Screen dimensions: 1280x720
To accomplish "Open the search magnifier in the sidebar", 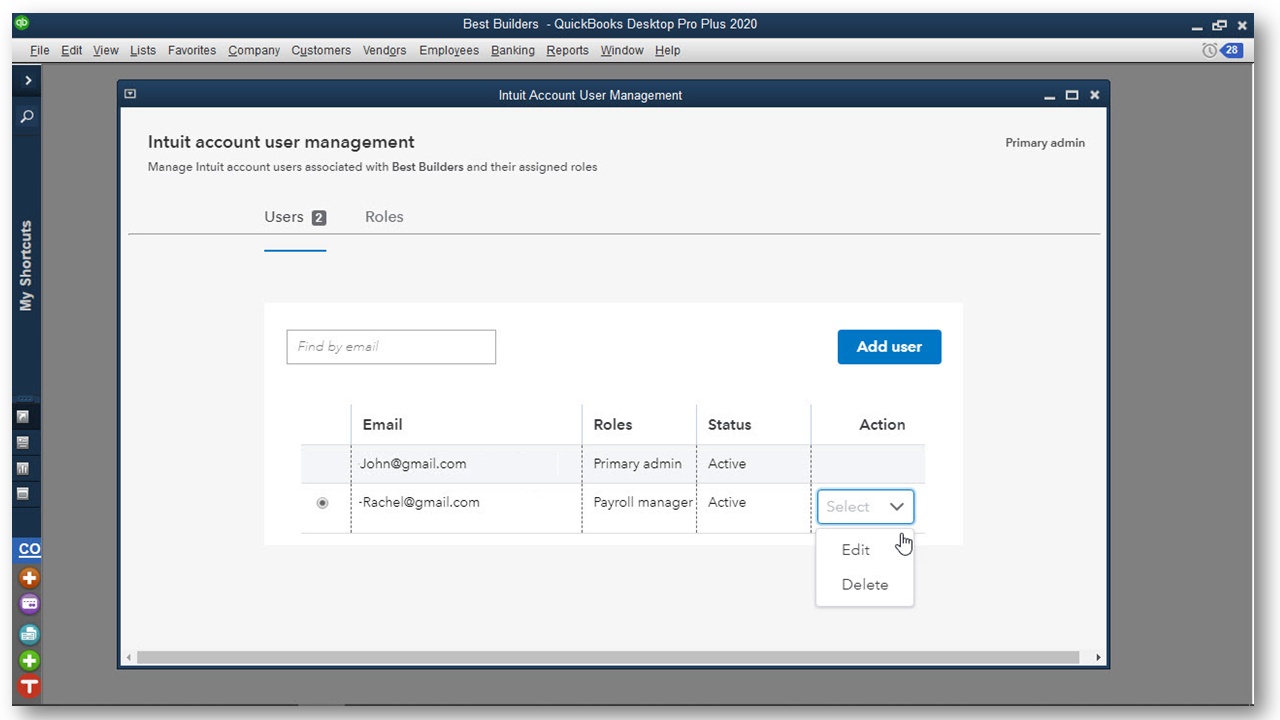I will point(27,117).
